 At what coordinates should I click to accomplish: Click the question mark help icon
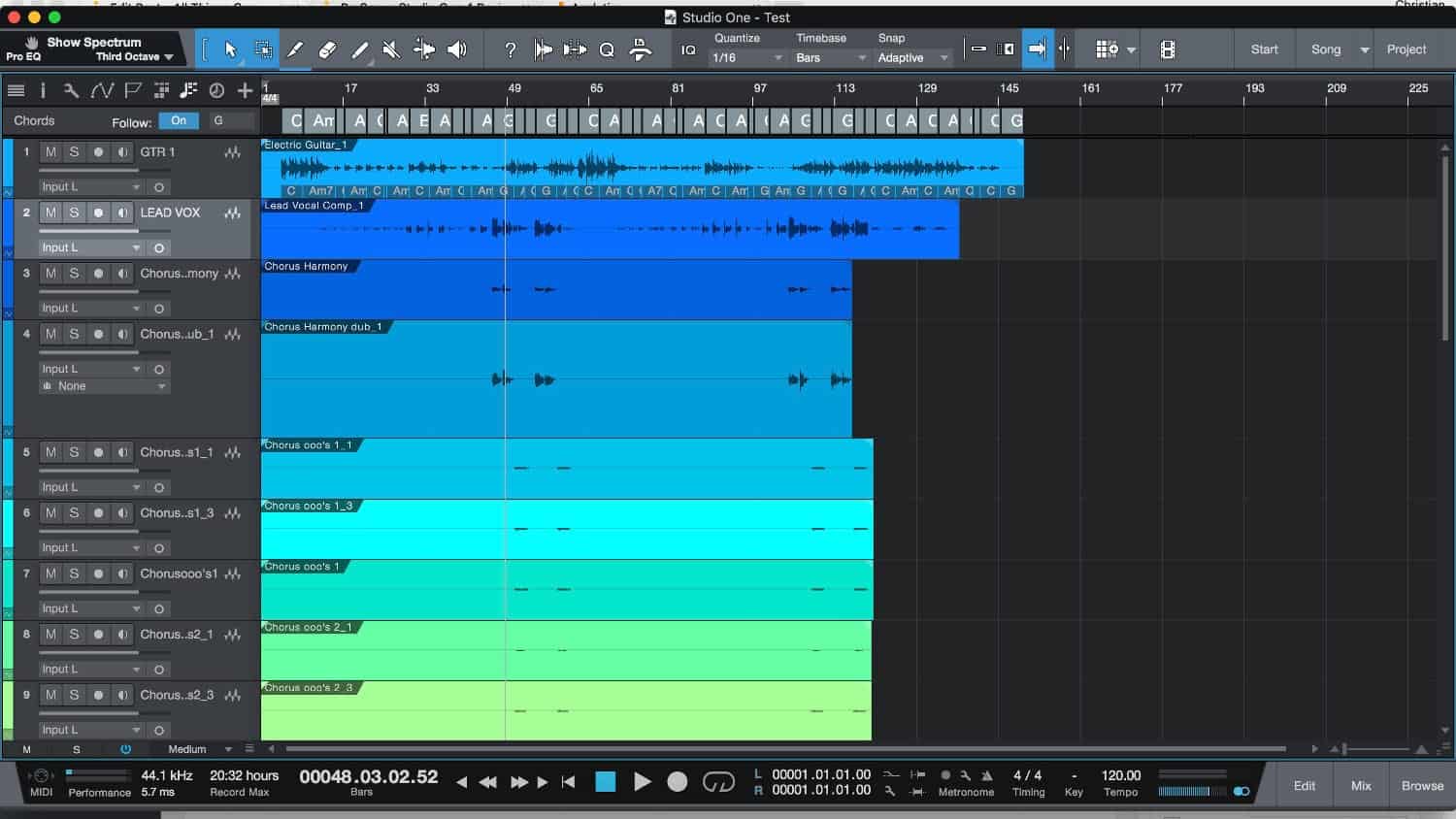tap(511, 49)
